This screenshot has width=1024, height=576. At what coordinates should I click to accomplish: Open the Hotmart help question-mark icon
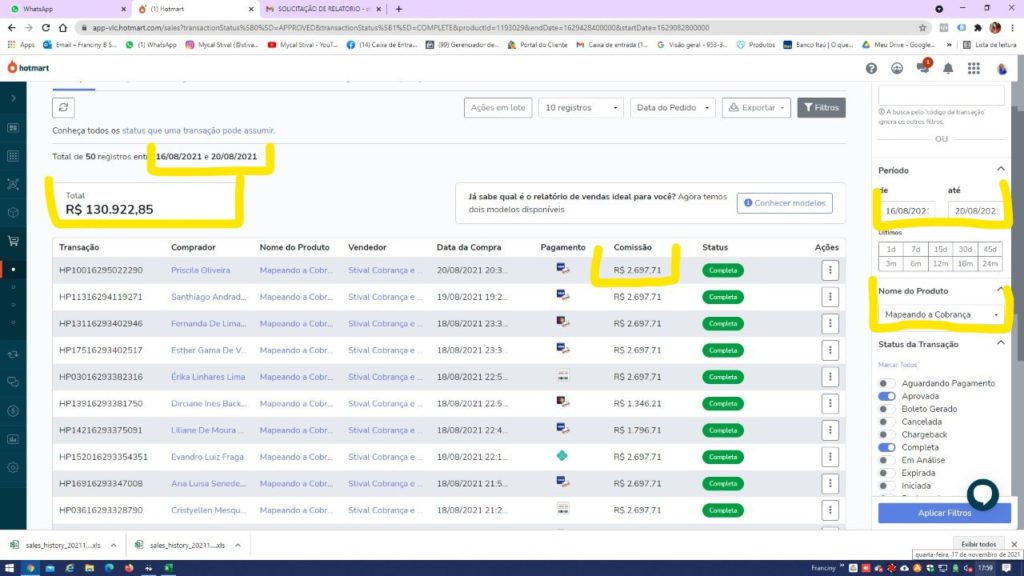871,68
